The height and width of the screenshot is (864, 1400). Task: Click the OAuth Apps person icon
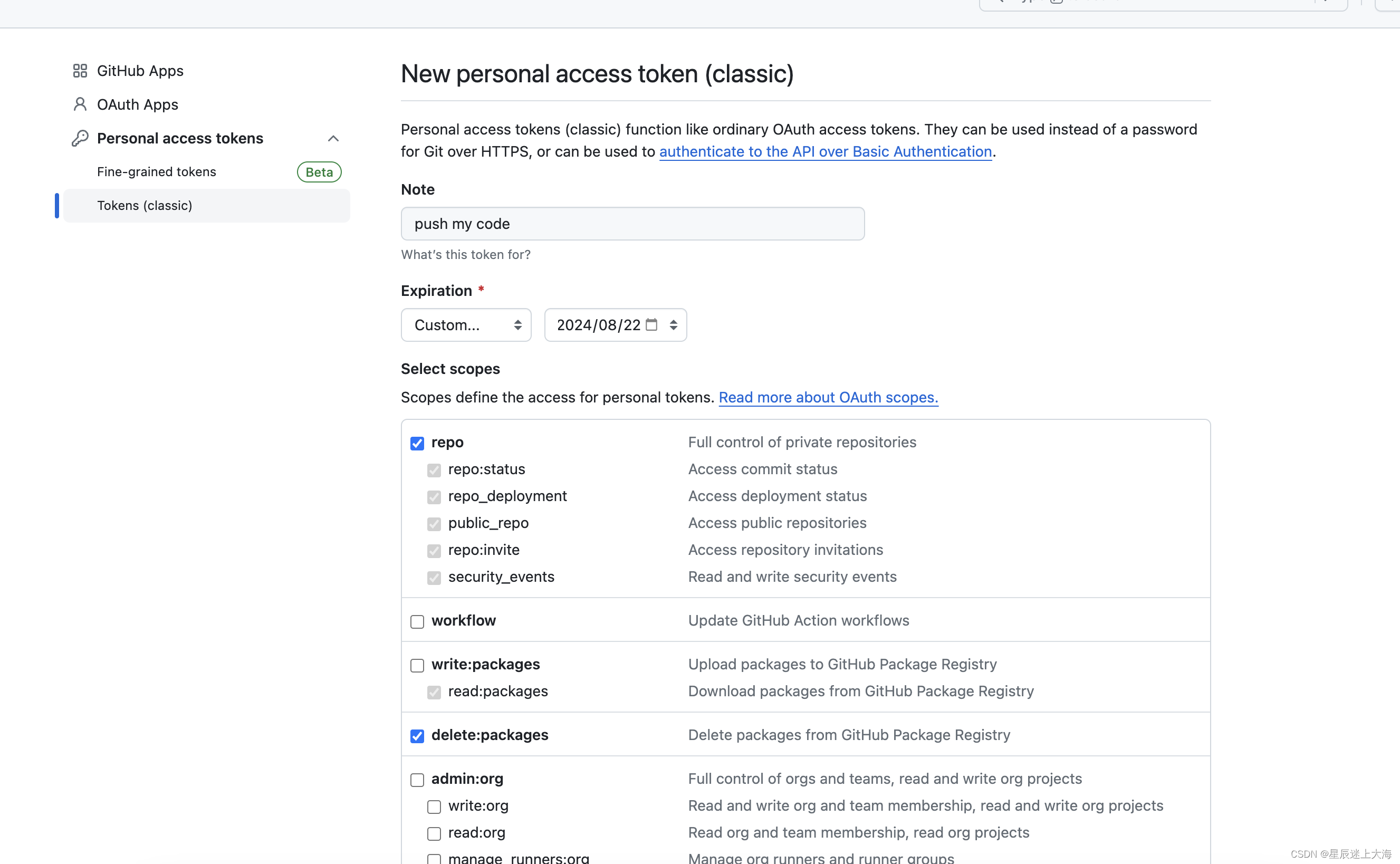point(80,104)
